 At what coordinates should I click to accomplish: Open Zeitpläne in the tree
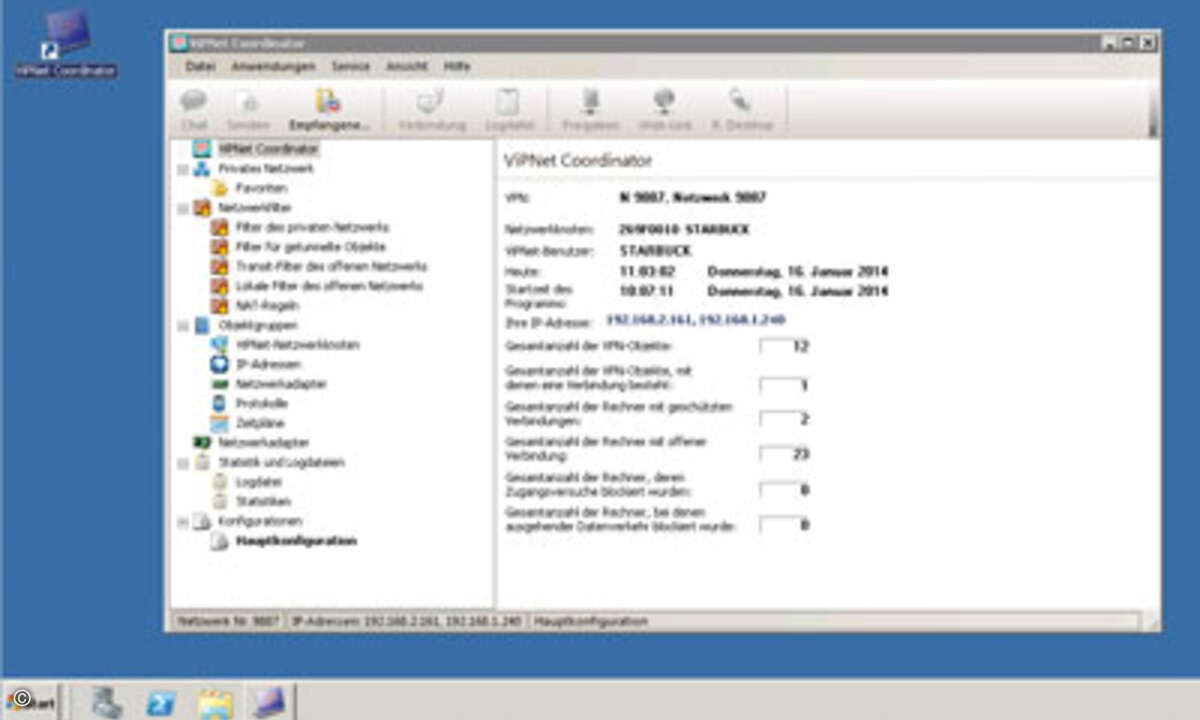coord(260,423)
